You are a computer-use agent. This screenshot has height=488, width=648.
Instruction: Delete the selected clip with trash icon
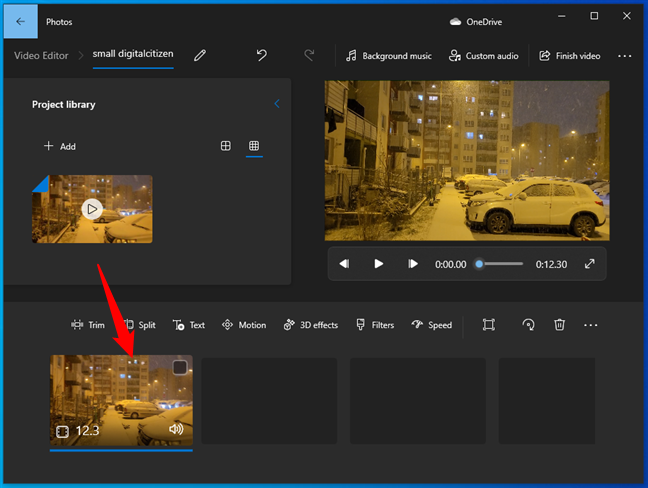click(559, 325)
